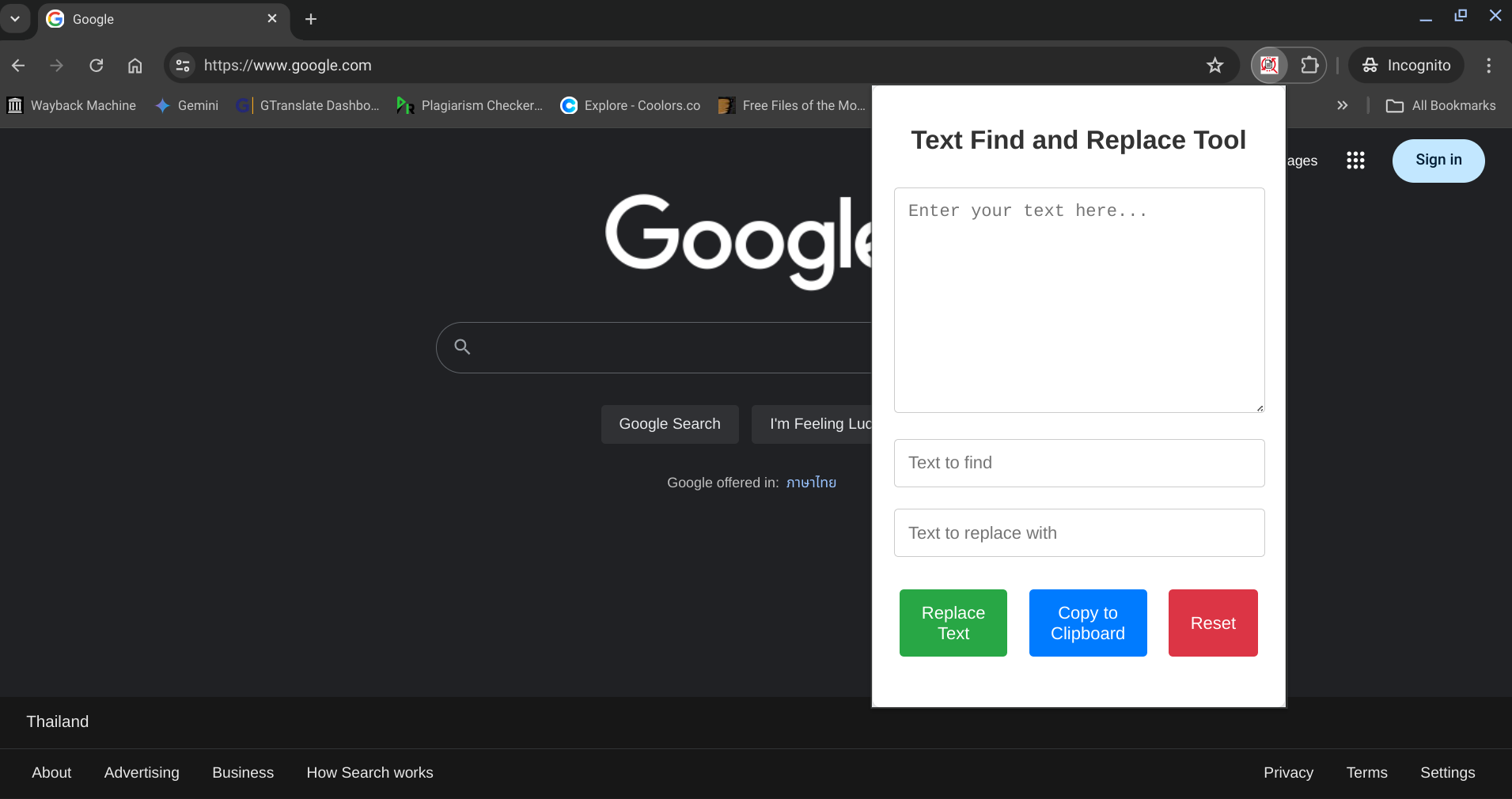This screenshot has width=1512, height=799.
Task: Open the Privacy footer link
Action: (1288, 773)
